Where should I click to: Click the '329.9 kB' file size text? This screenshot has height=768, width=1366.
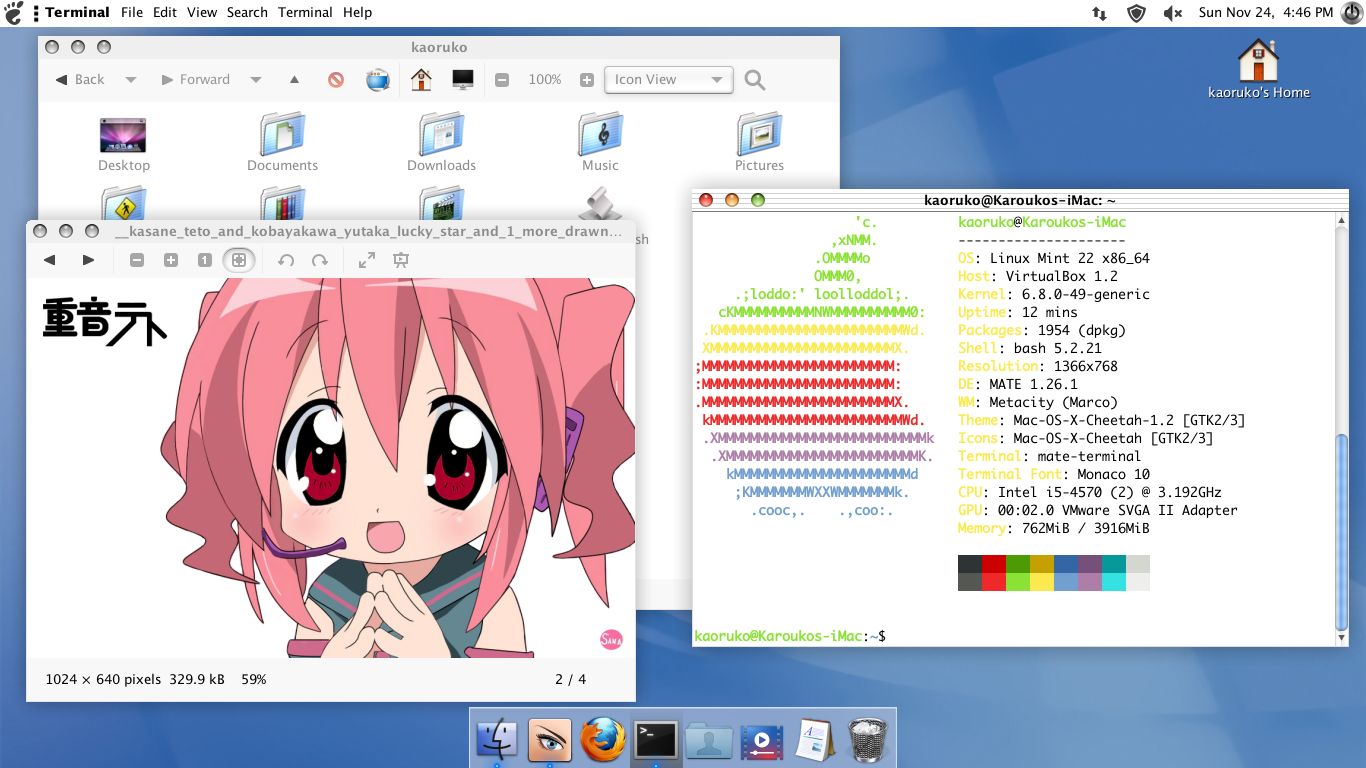pyautogui.click(x=197, y=679)
